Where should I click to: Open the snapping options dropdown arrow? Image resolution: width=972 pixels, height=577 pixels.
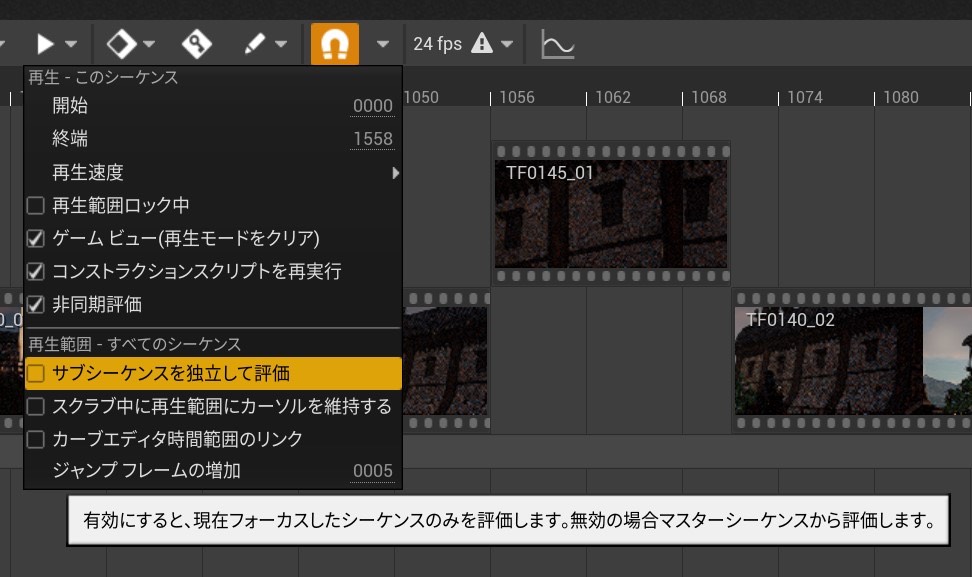[383, 44]
